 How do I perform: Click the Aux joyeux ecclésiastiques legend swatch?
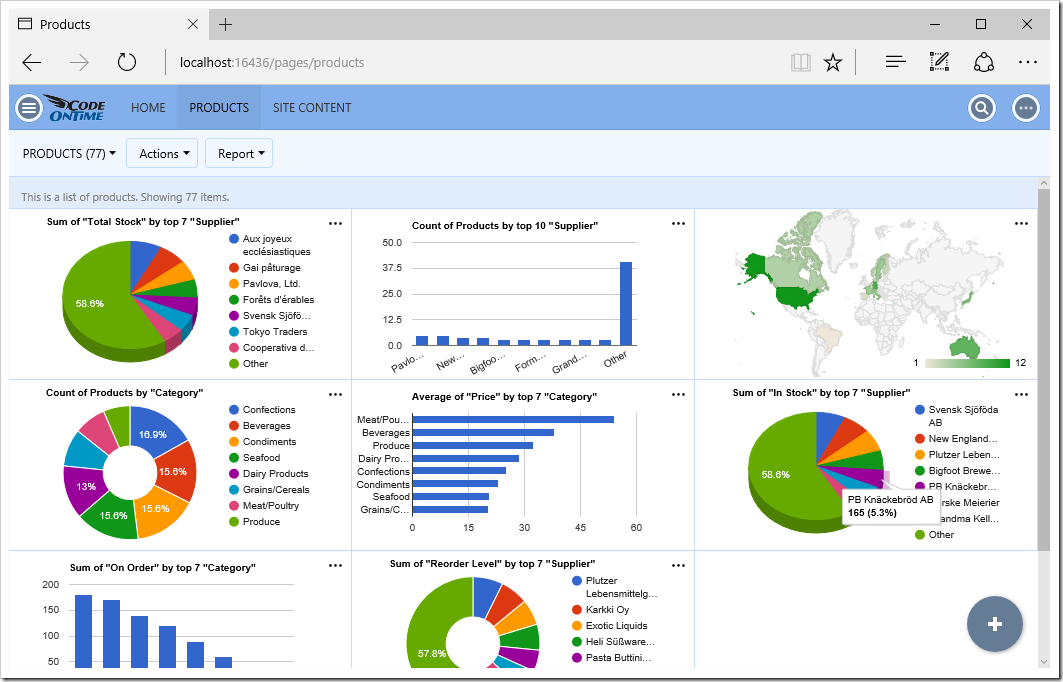pyautogui.click(x=234, y=239)
